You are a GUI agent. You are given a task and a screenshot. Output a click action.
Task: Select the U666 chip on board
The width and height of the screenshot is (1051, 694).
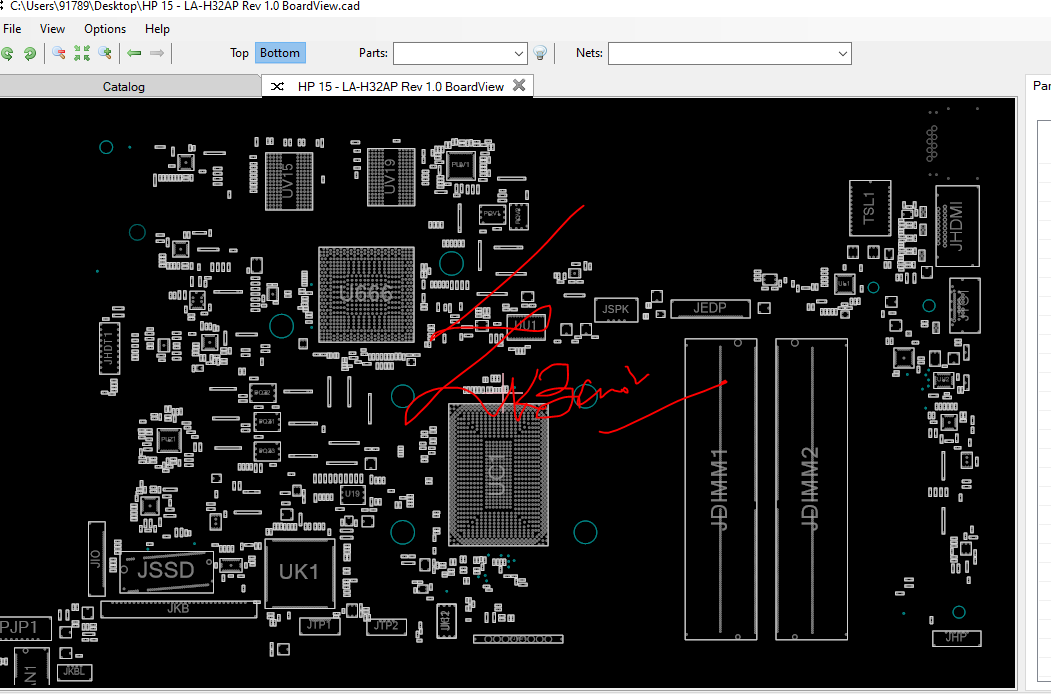coord(366,294)
